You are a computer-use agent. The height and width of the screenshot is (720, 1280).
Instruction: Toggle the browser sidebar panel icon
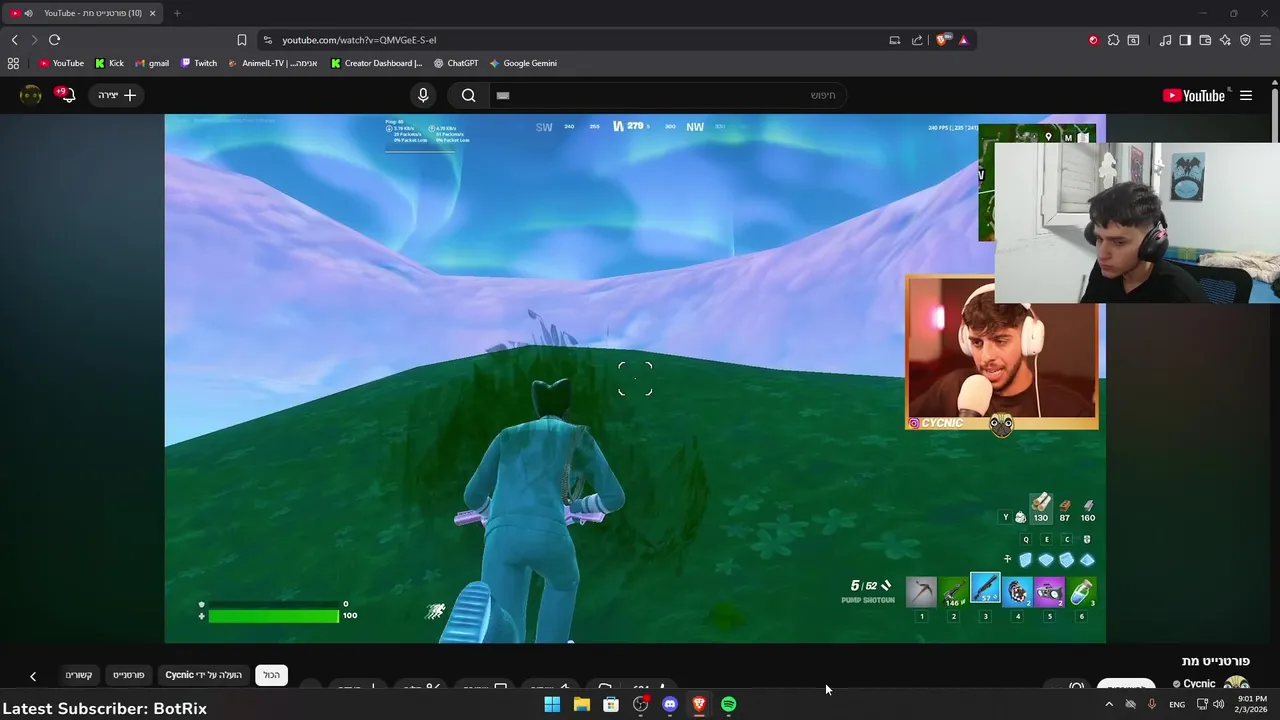tap(1185, 40)
